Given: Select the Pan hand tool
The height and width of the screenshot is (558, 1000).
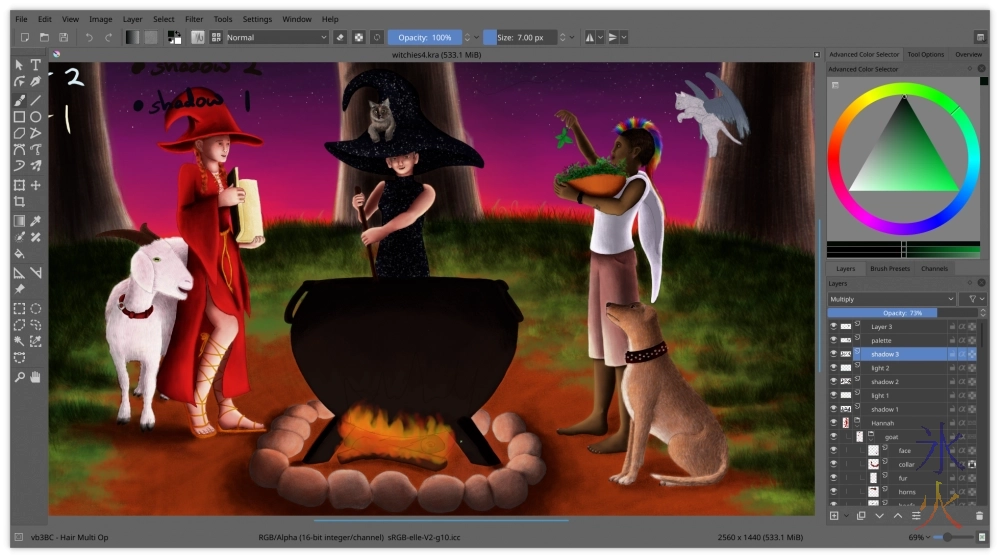Looking at the screenshot, I should coord(36,377).
